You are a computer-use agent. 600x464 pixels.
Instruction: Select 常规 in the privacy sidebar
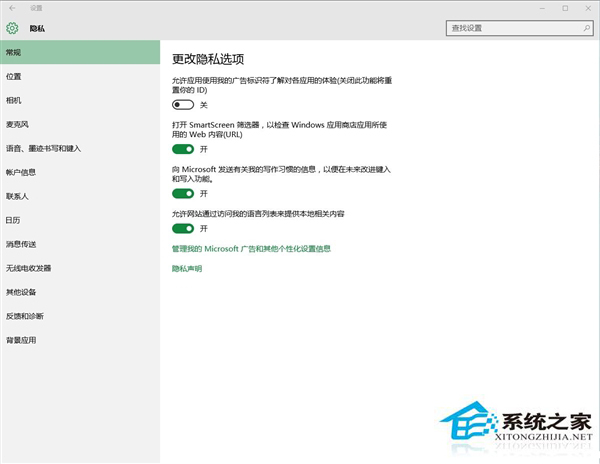click(x=80, y=52)
